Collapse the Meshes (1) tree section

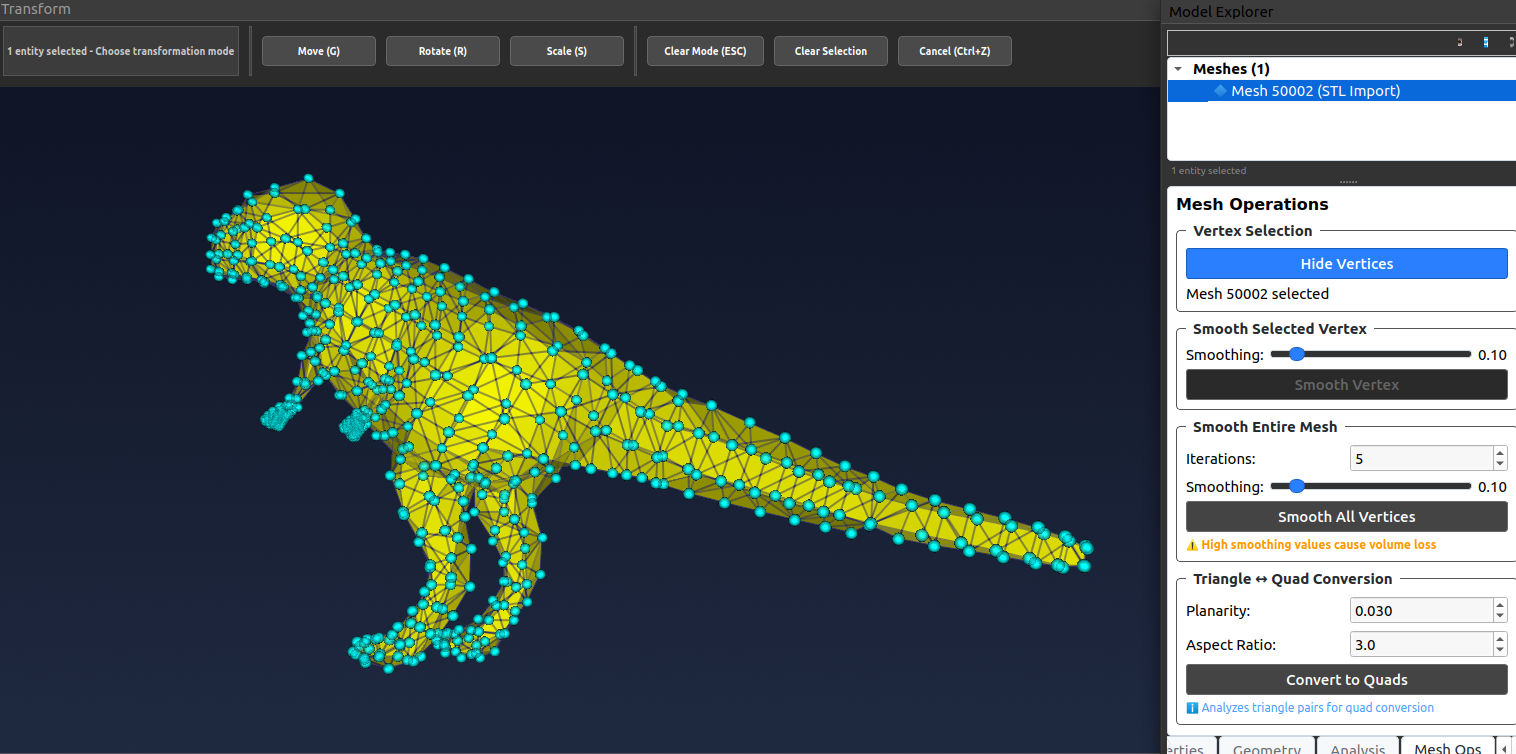(x=1177, y=68)
